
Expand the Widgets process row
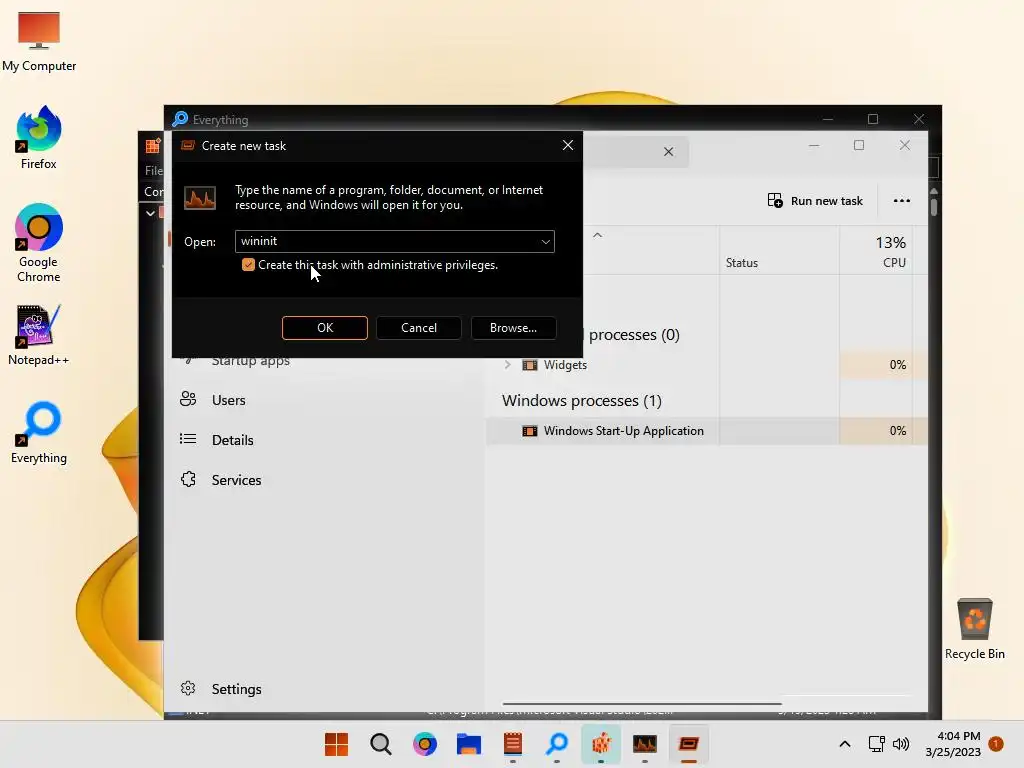[507, 365]
